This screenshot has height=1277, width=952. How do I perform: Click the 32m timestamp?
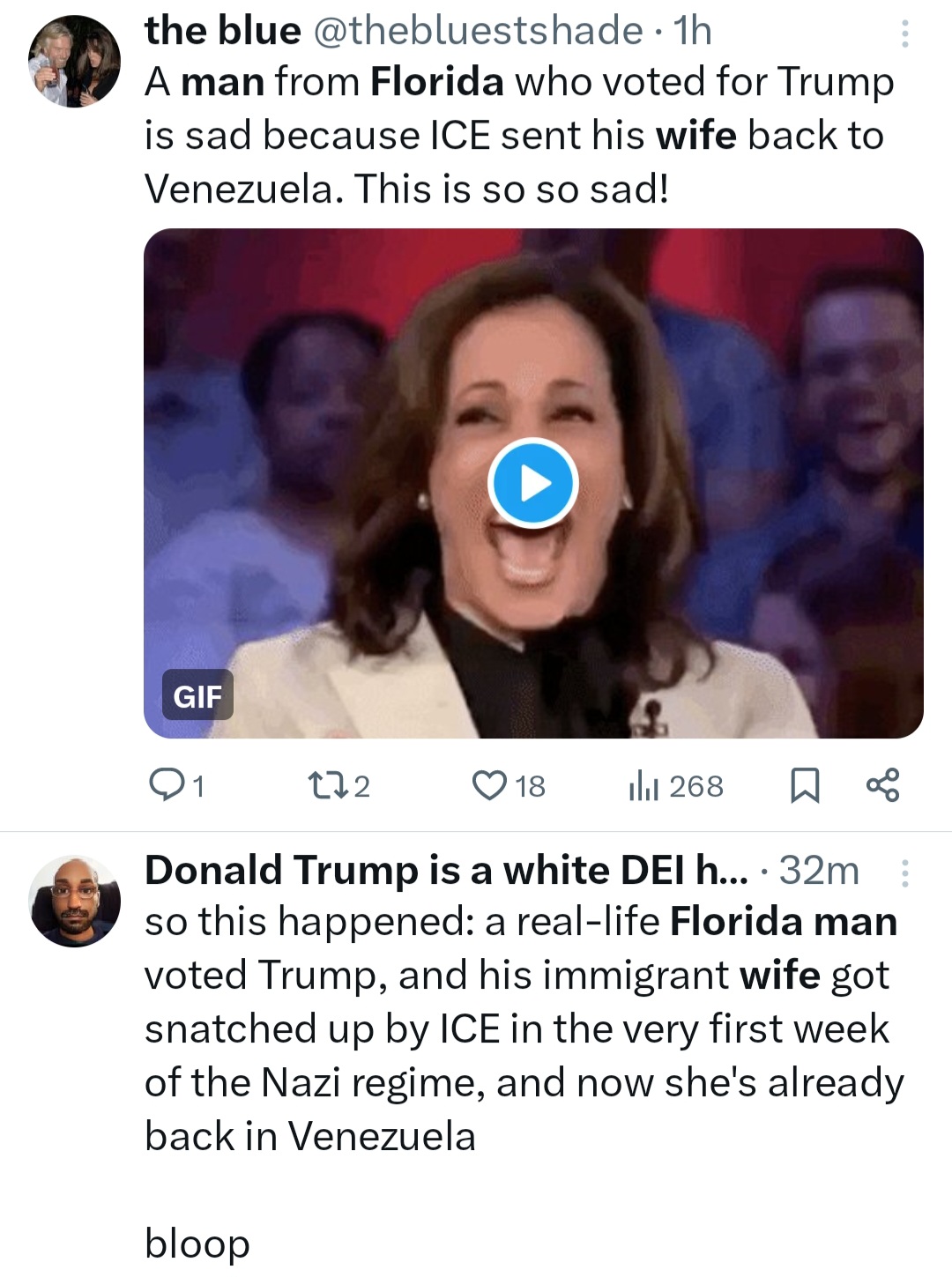[819, 870]
